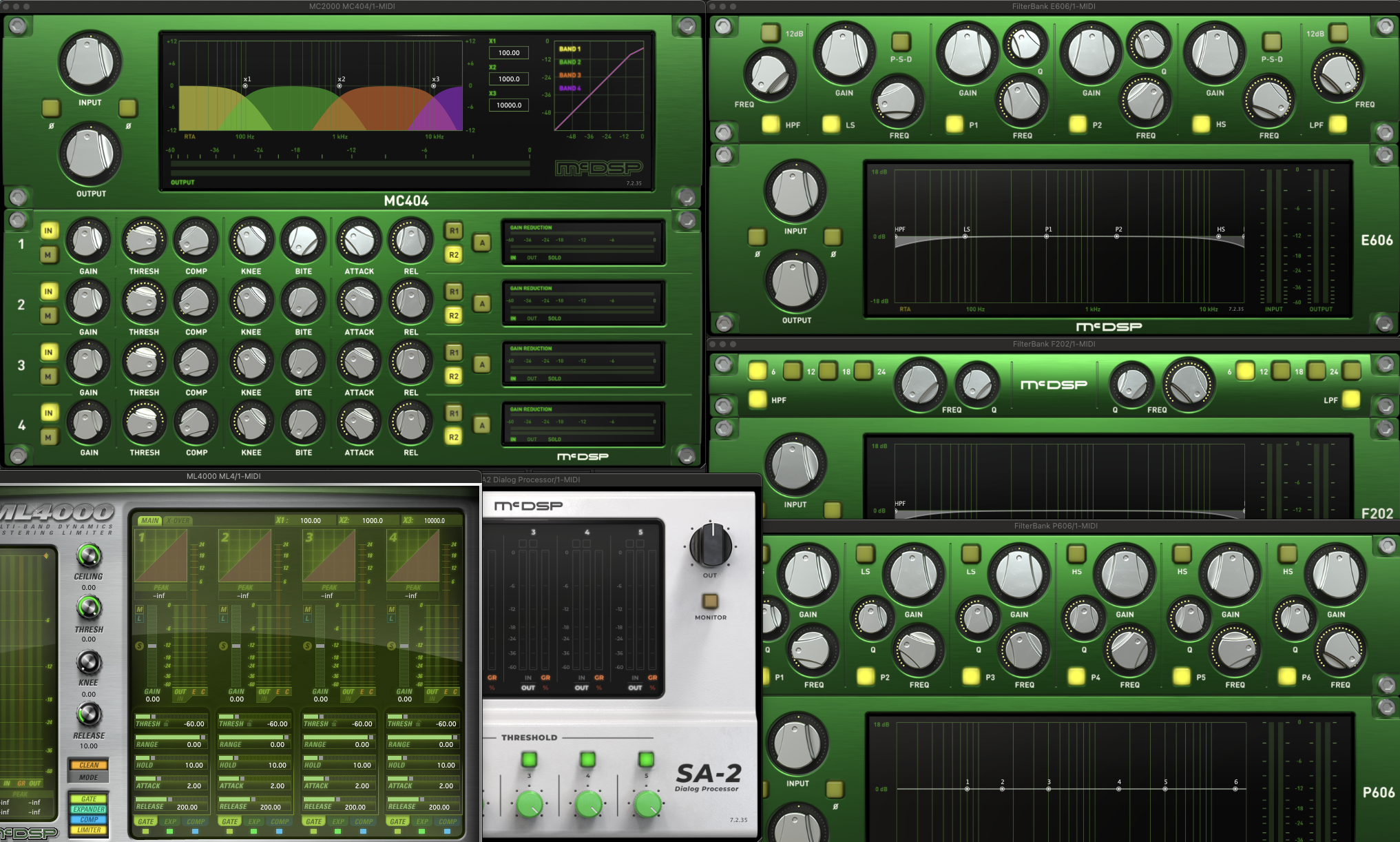Toggle the E606 HPF enable button
Image resolution: width=1400 pixels, height=842 pixels.
click(771, 124)
